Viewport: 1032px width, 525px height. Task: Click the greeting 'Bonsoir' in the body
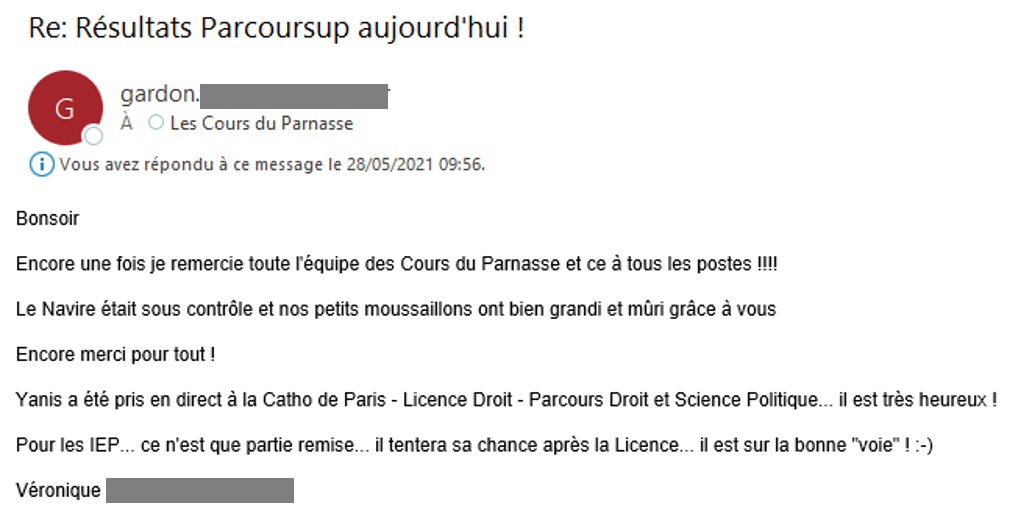pyautogui.click(x=47, y=218)
